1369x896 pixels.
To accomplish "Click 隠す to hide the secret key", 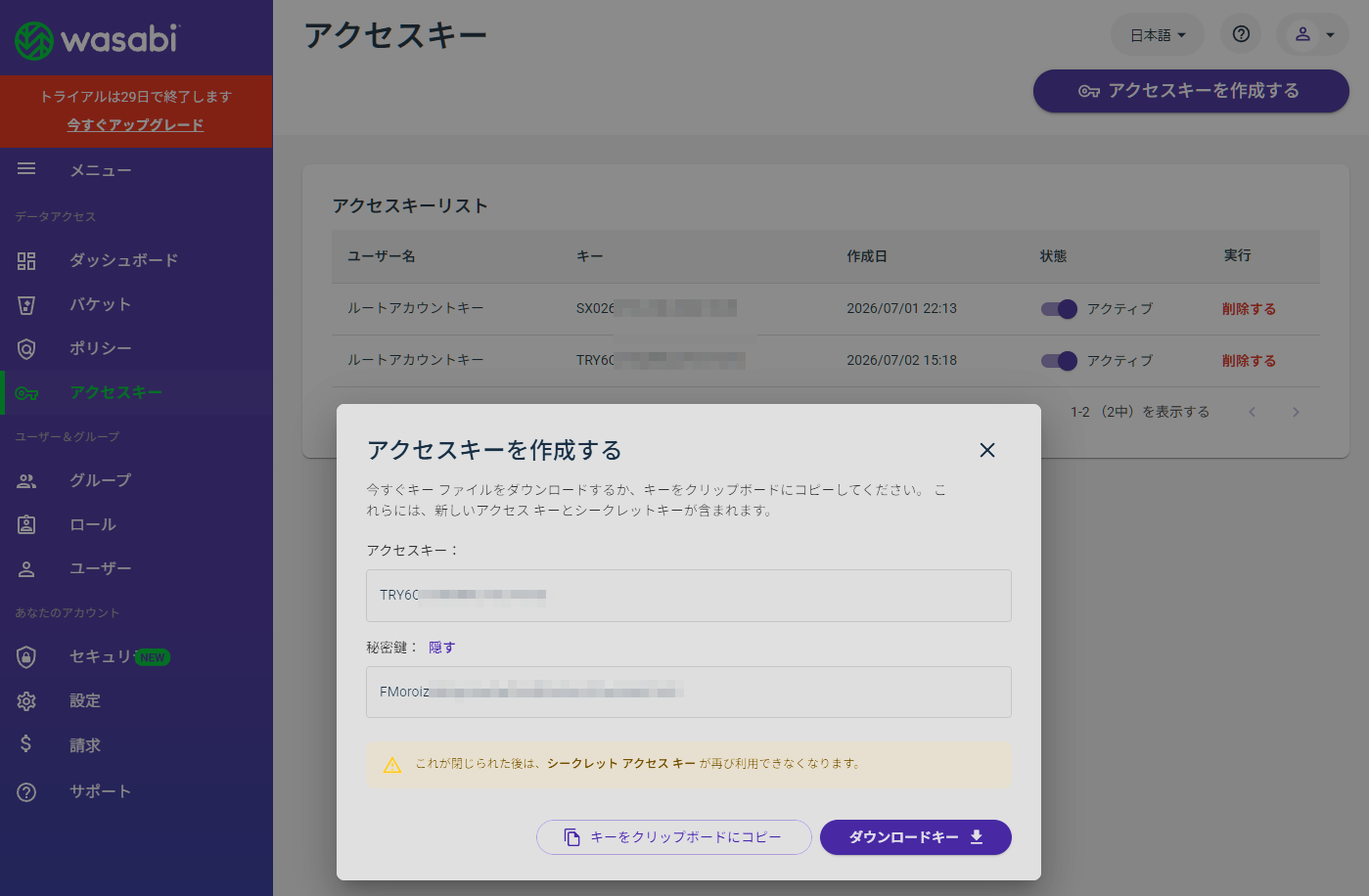I will pos(442,648).
